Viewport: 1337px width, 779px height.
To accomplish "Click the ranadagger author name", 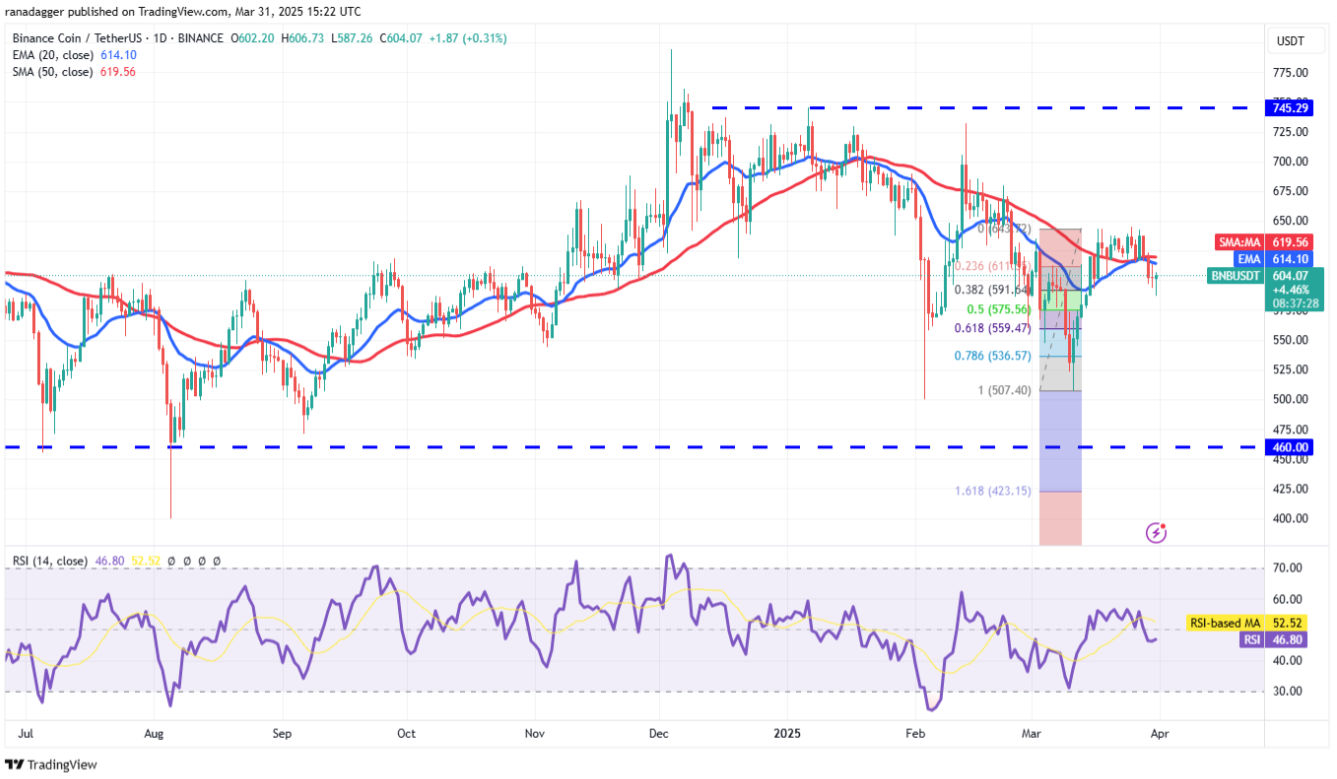I will click(43, 10).
